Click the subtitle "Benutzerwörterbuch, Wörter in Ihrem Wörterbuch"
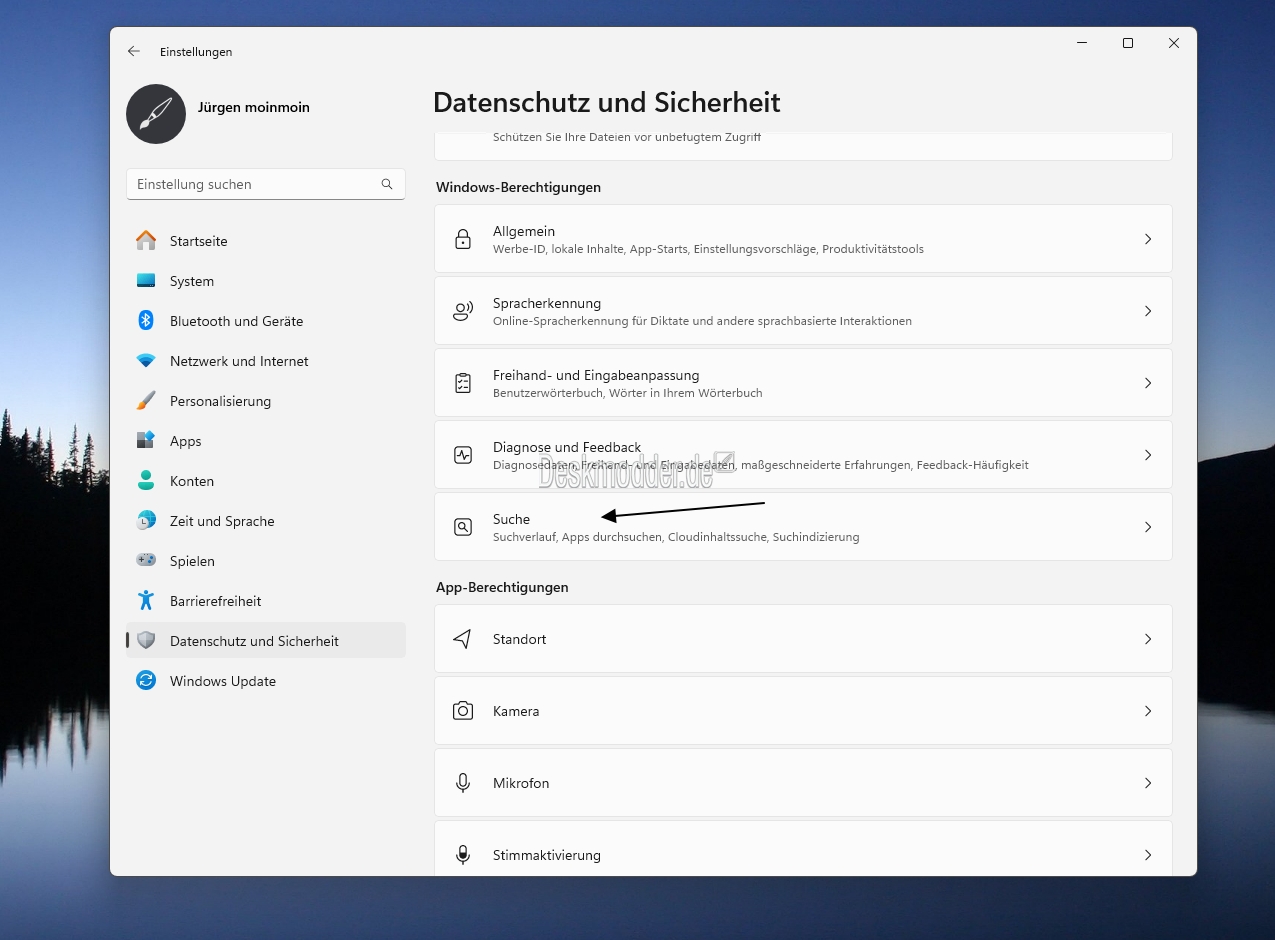Viewport: 1275px width, 940px height. coord(628,393)
